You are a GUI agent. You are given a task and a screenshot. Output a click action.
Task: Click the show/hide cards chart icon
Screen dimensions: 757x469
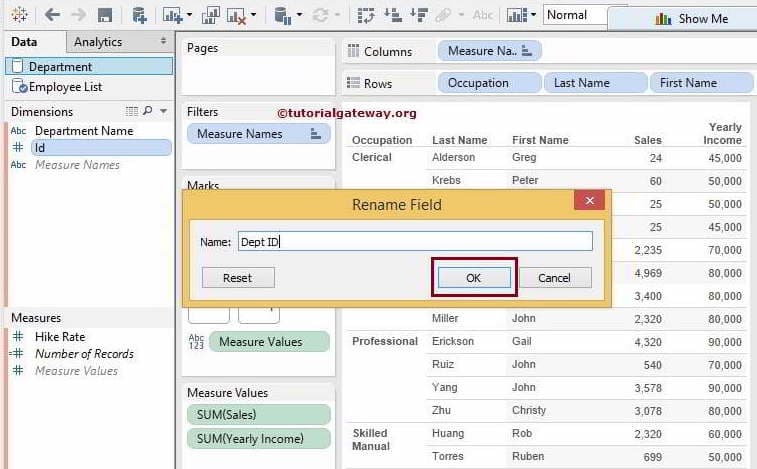[517, 15]
